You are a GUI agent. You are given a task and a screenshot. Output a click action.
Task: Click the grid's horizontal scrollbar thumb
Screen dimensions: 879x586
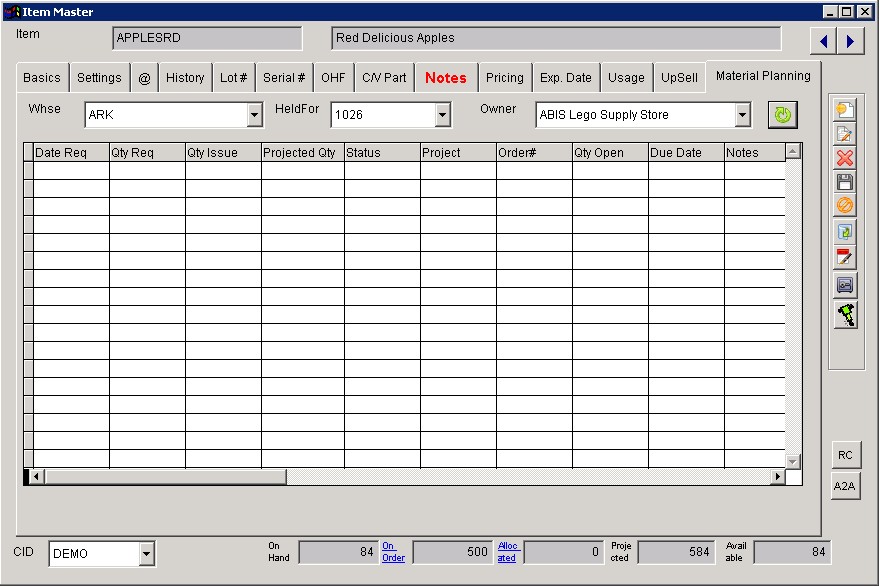click(165, 477)
